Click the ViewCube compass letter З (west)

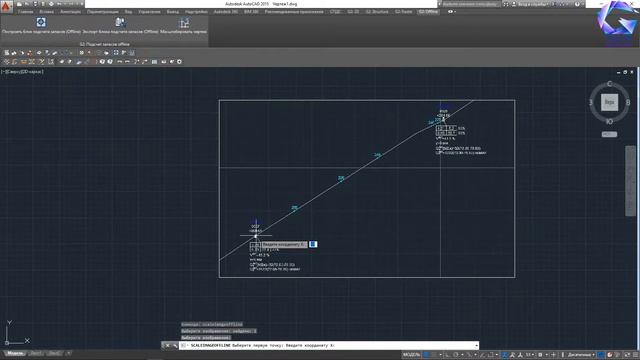[591, 102]
